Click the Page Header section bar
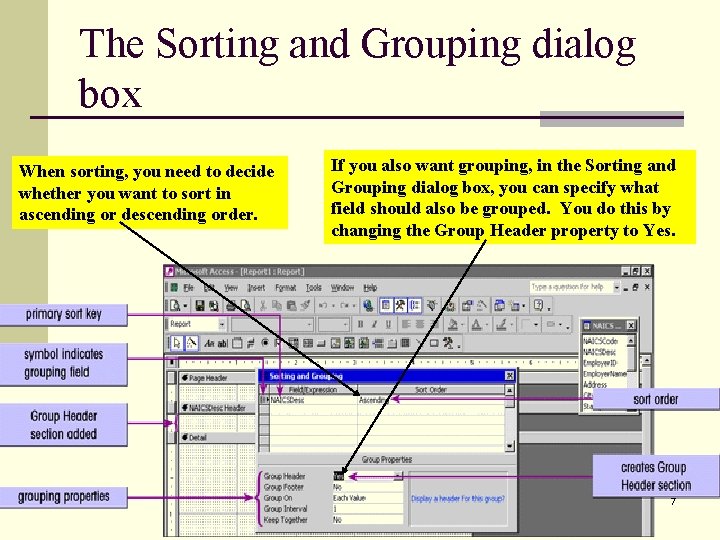 click(x=217, y=378)
